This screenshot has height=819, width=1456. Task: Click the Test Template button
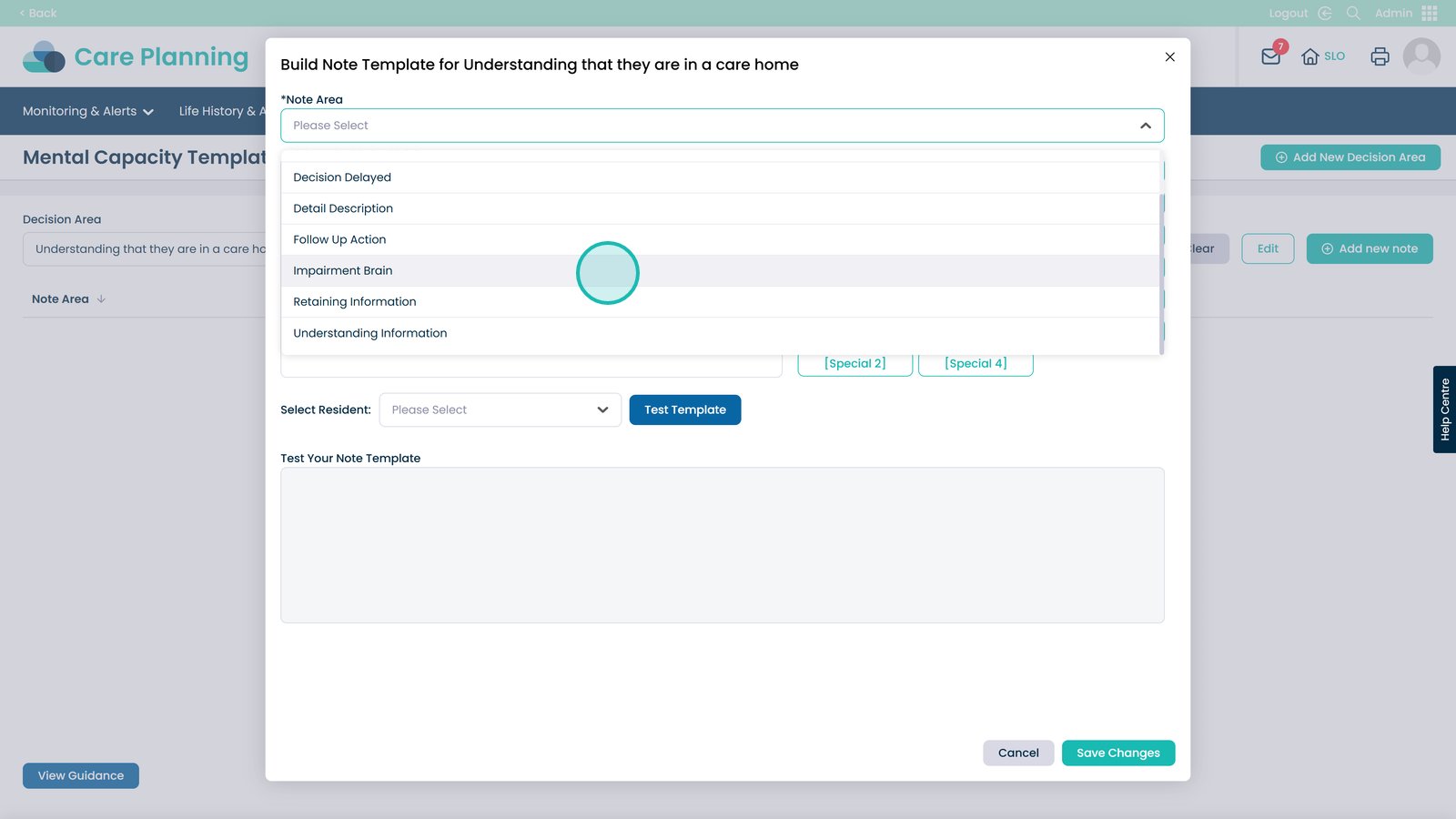684,410
